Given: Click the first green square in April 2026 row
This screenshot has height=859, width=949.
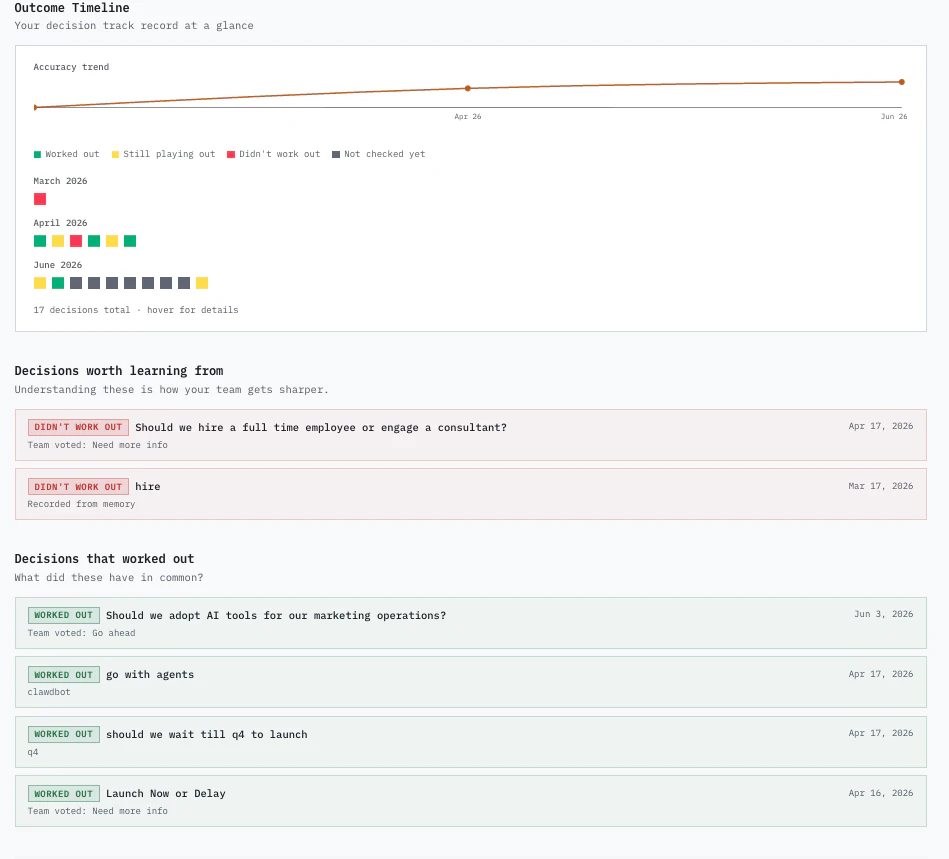Looking at the screenshot, I should pos(40,241).
